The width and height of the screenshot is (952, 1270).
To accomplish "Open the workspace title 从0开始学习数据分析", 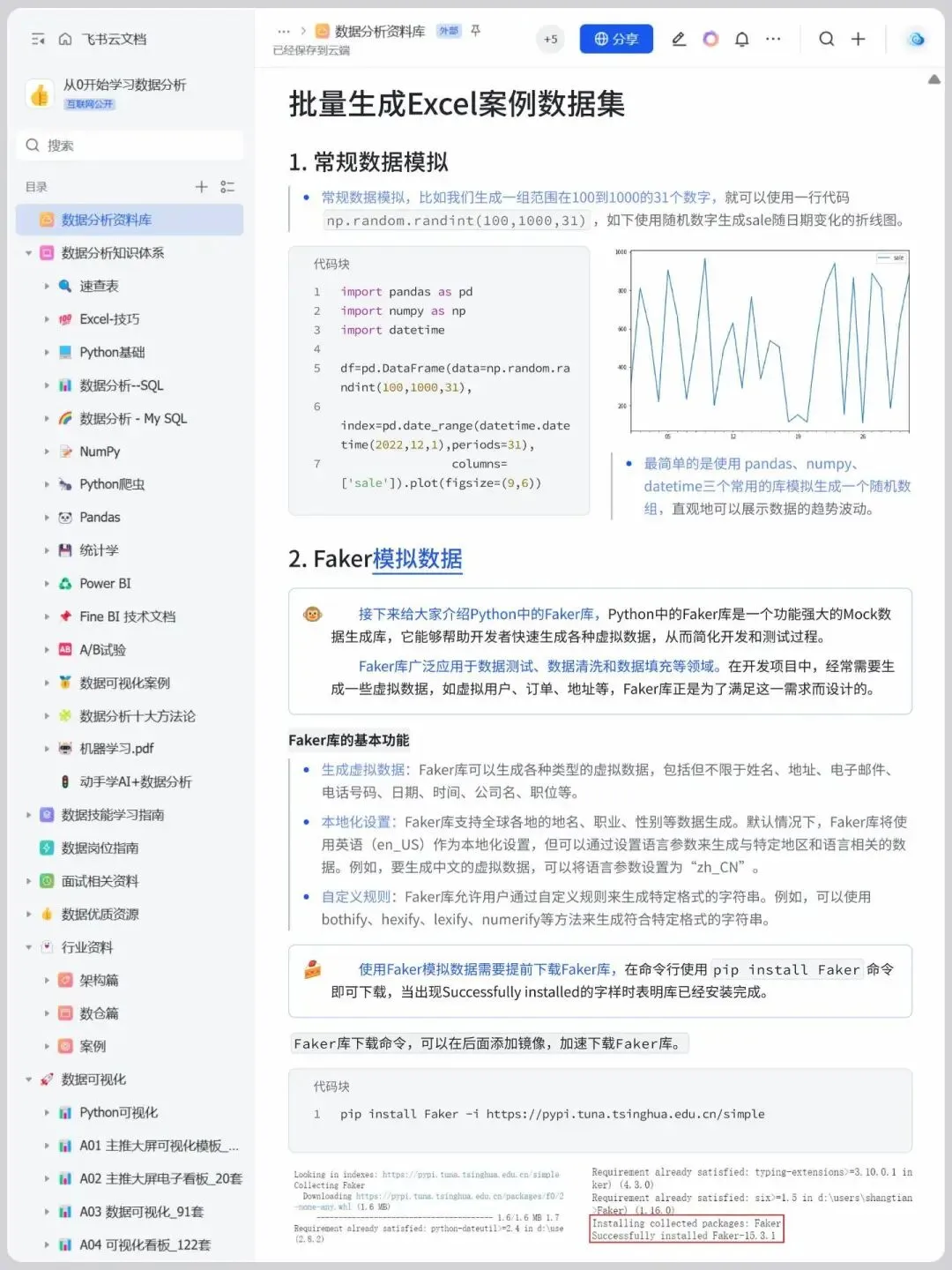I will pyautogui.click(x=124, y=85).
